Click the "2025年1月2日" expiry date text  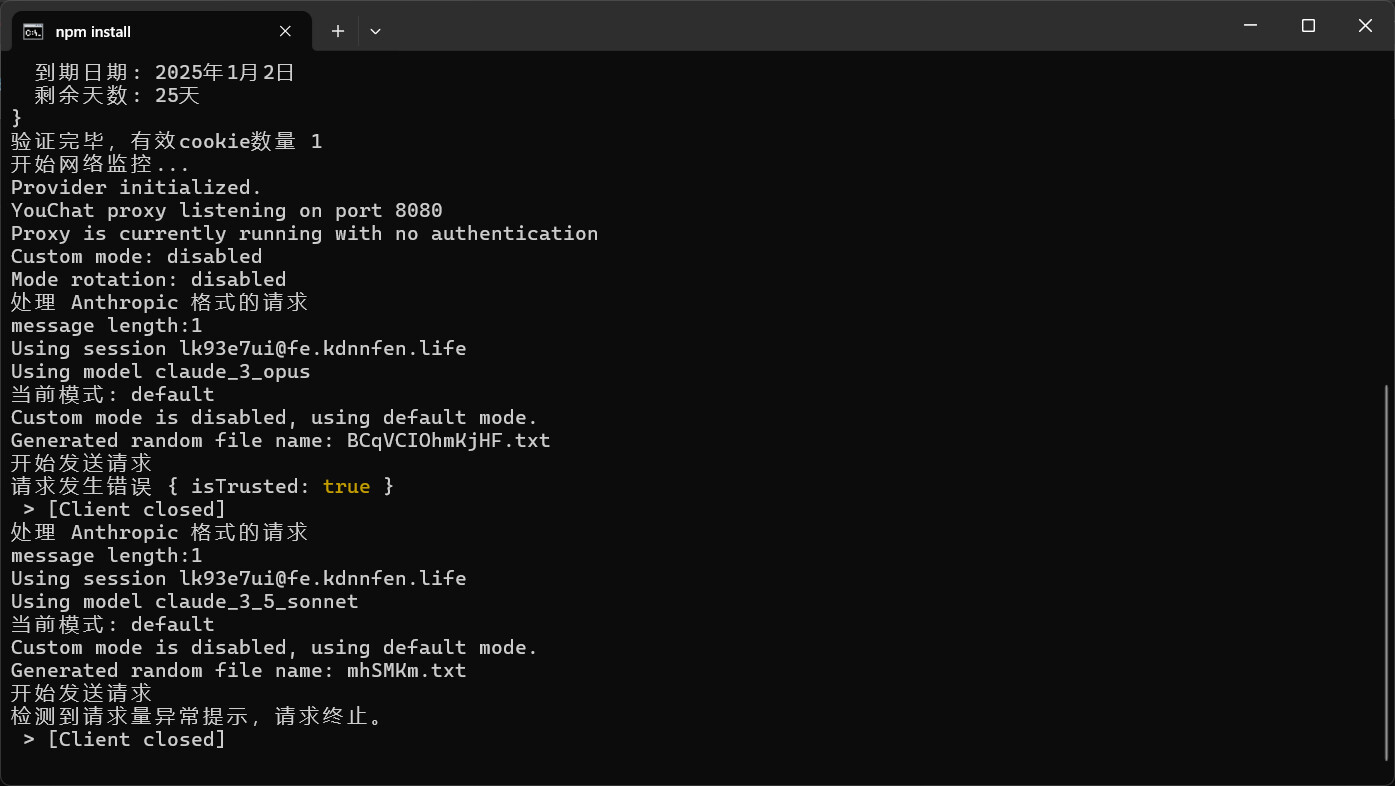point(225,73)
